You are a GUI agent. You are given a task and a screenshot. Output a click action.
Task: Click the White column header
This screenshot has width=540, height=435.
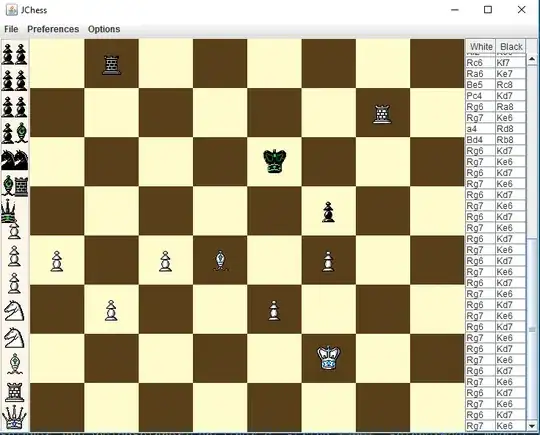point(481,46)
